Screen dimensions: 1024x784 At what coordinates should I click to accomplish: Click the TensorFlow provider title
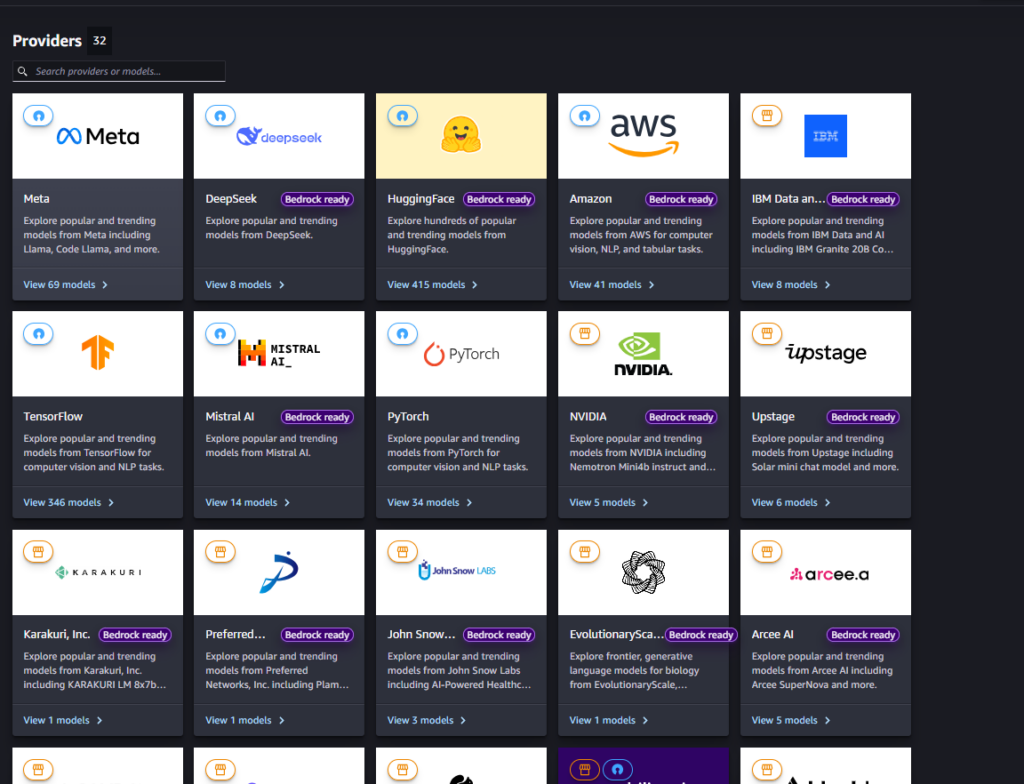[x=53, y=416]
